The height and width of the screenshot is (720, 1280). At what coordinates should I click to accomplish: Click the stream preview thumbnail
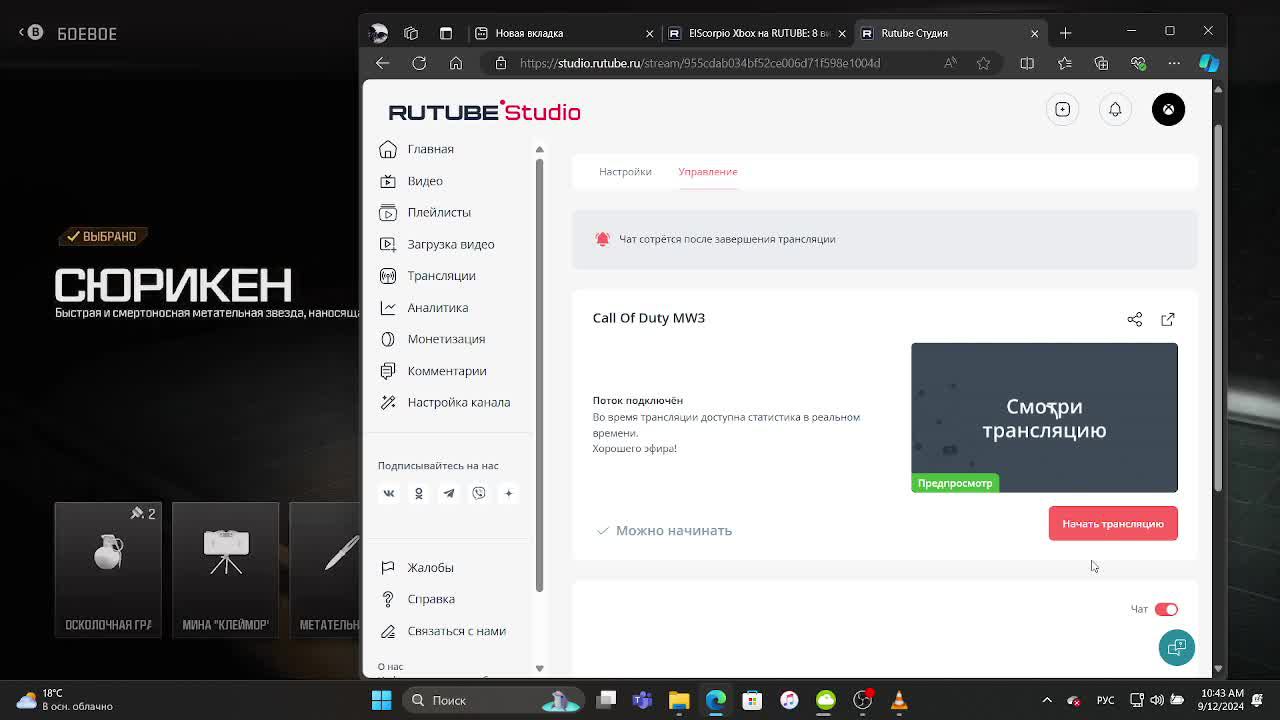click(x=1044, y=418)
